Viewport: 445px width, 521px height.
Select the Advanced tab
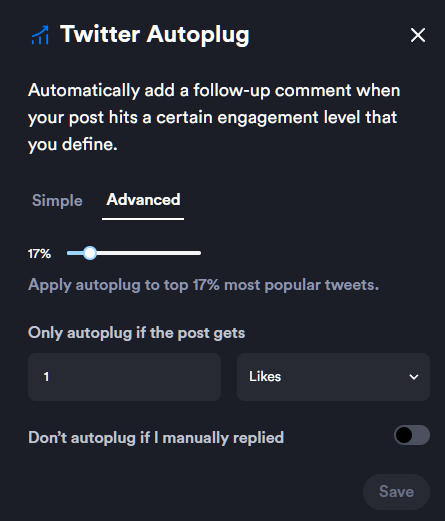[143, 200]
